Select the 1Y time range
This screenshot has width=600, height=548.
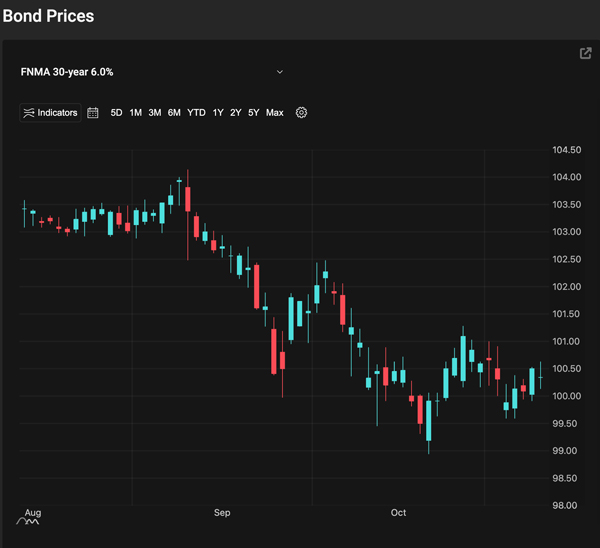(218, 113)
